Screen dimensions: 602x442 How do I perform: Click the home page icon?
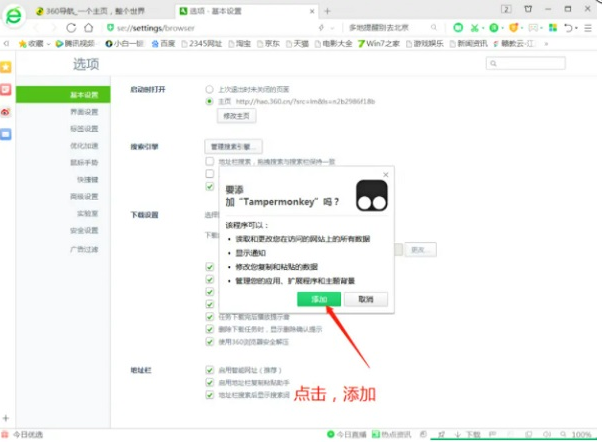(89, 28)
